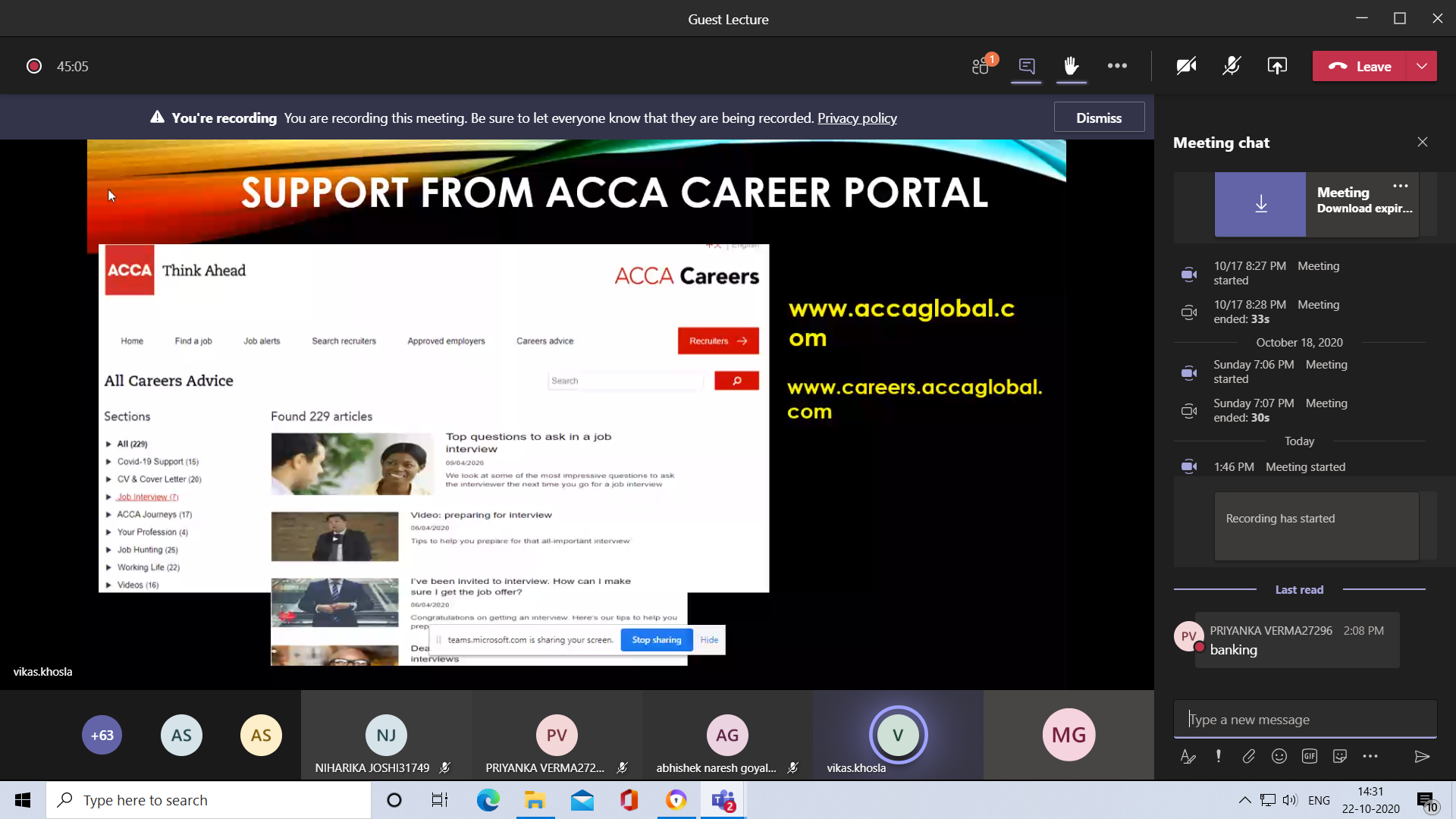Unmute the microphone
The width and height of the screenshot is (1456, 819).
tap(1232, 66)
